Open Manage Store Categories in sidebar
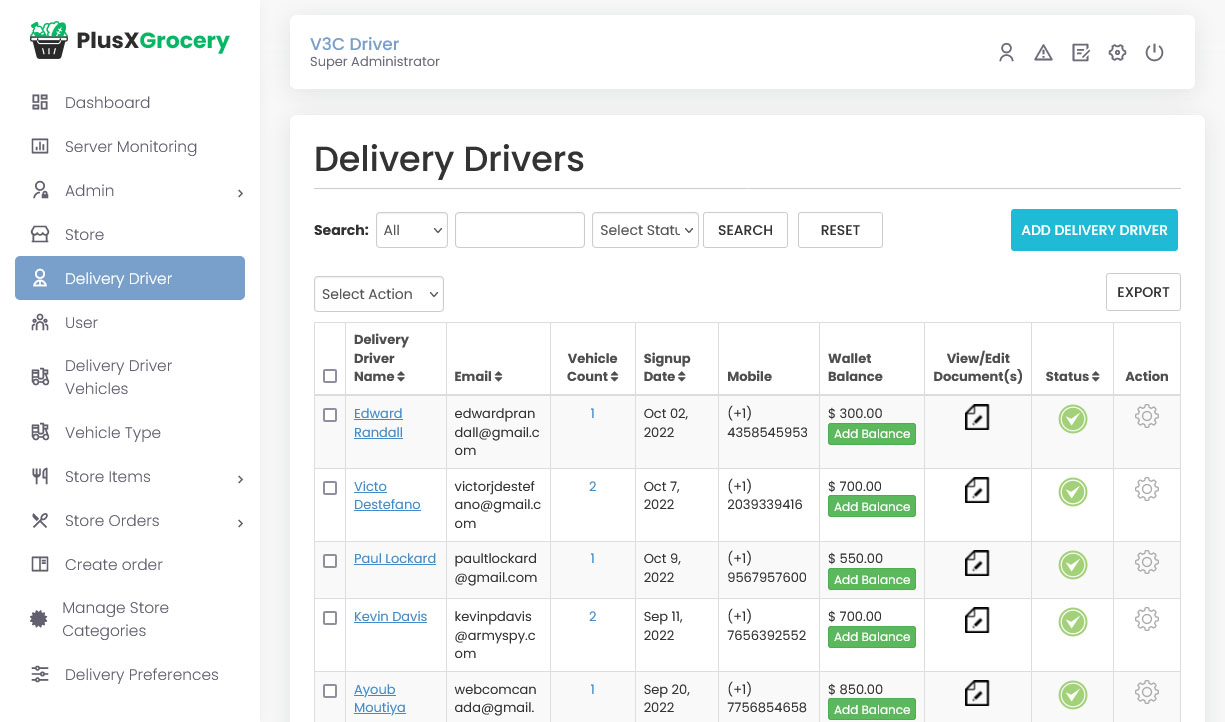 130,619
